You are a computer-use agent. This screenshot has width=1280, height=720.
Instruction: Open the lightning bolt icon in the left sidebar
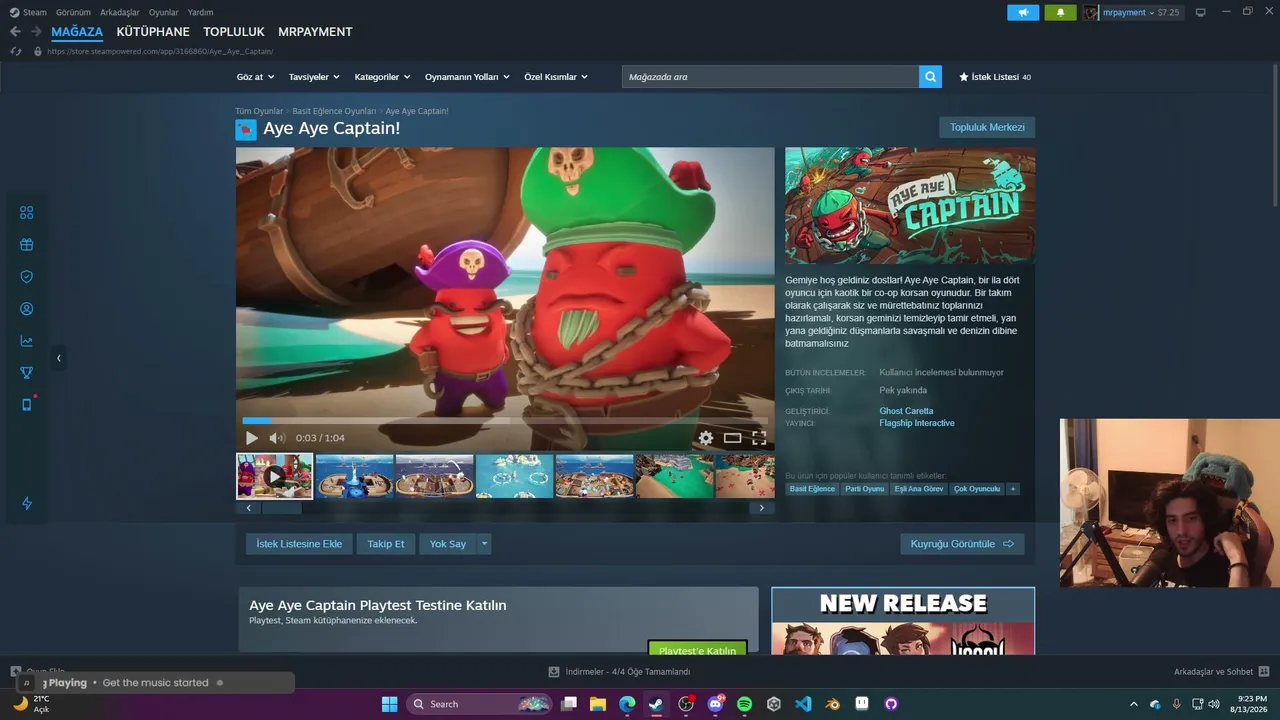(27, 503)
